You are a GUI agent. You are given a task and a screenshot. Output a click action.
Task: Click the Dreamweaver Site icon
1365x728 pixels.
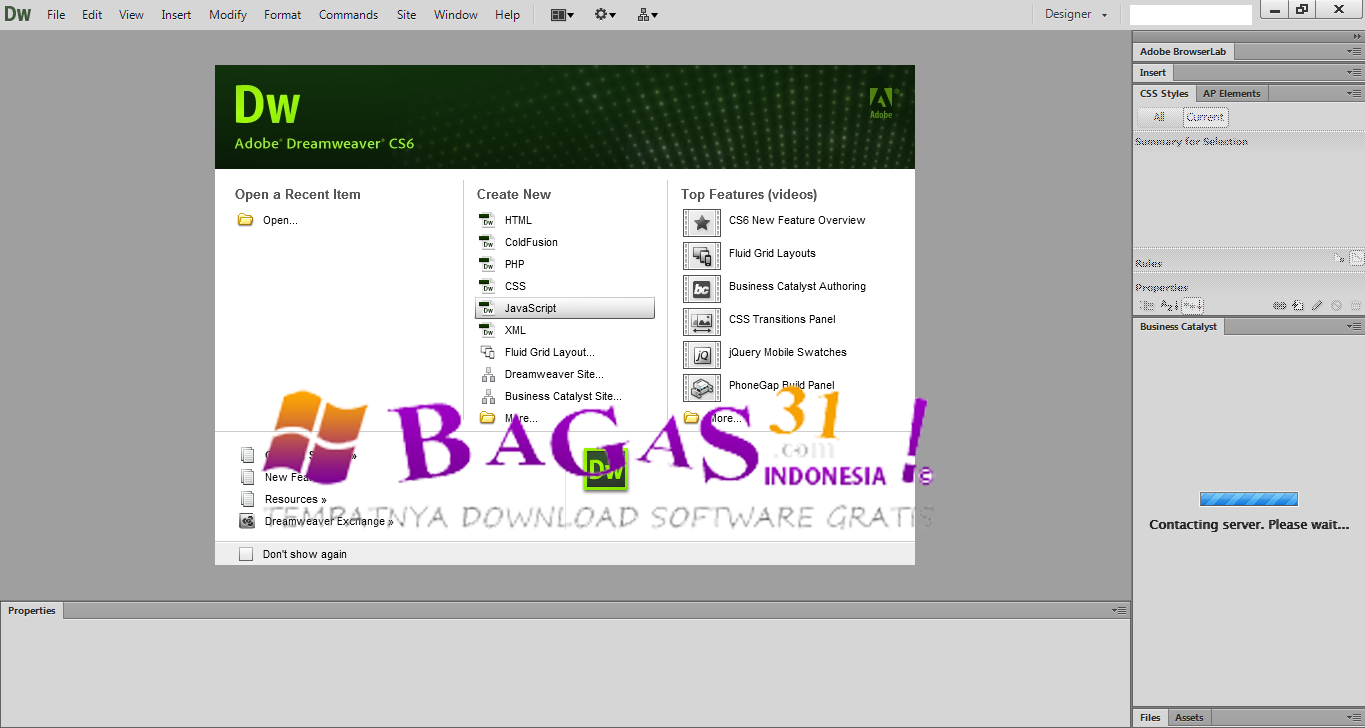click(487, 374)
